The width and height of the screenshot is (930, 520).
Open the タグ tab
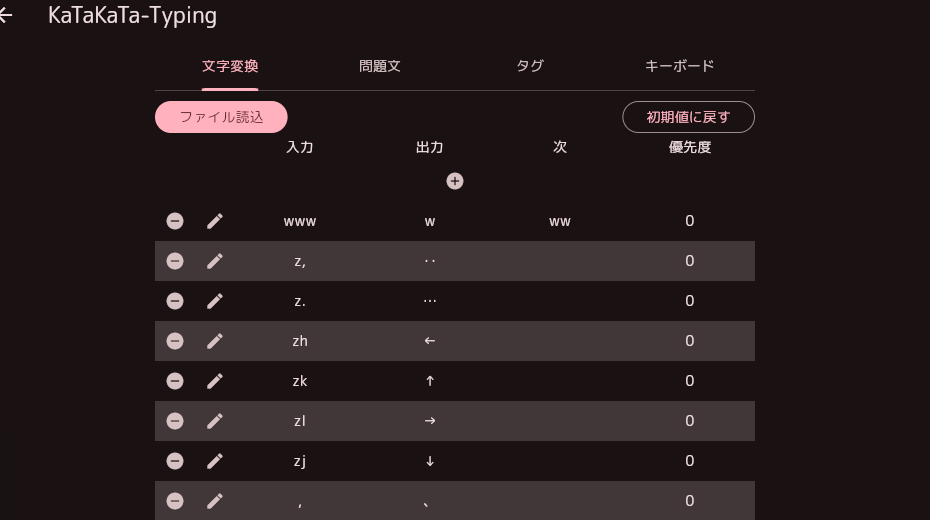pos(530,66)
